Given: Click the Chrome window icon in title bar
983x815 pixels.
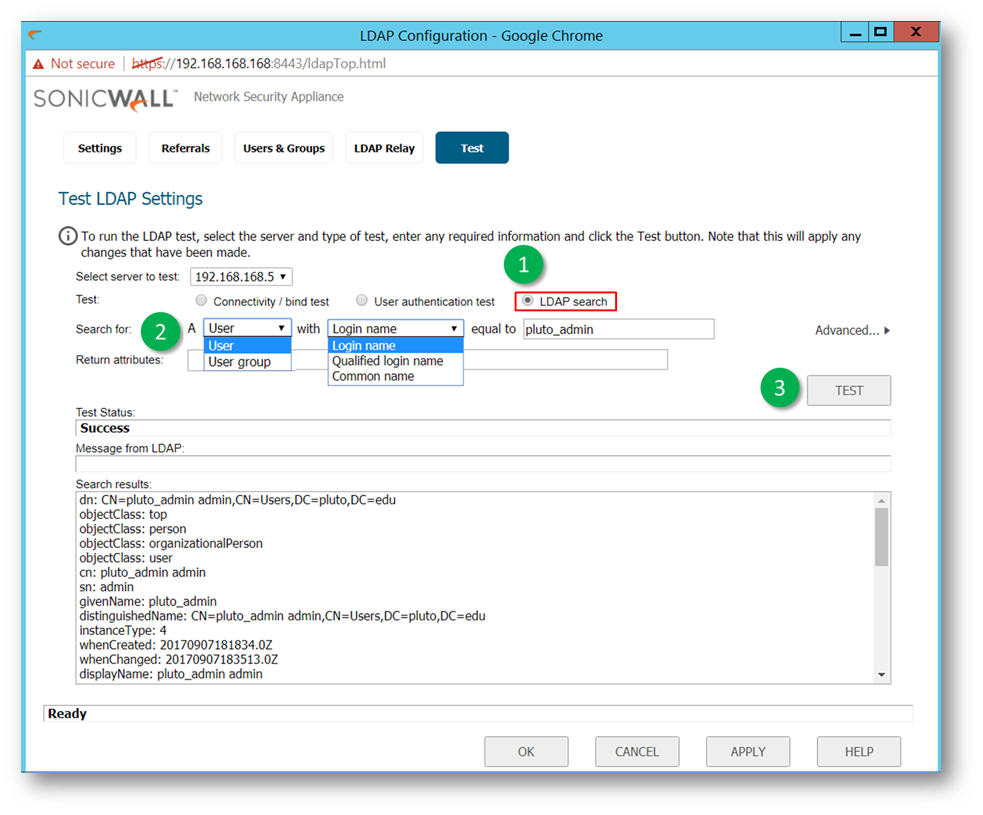Looking at the screenshot, I should coord(36,35).
